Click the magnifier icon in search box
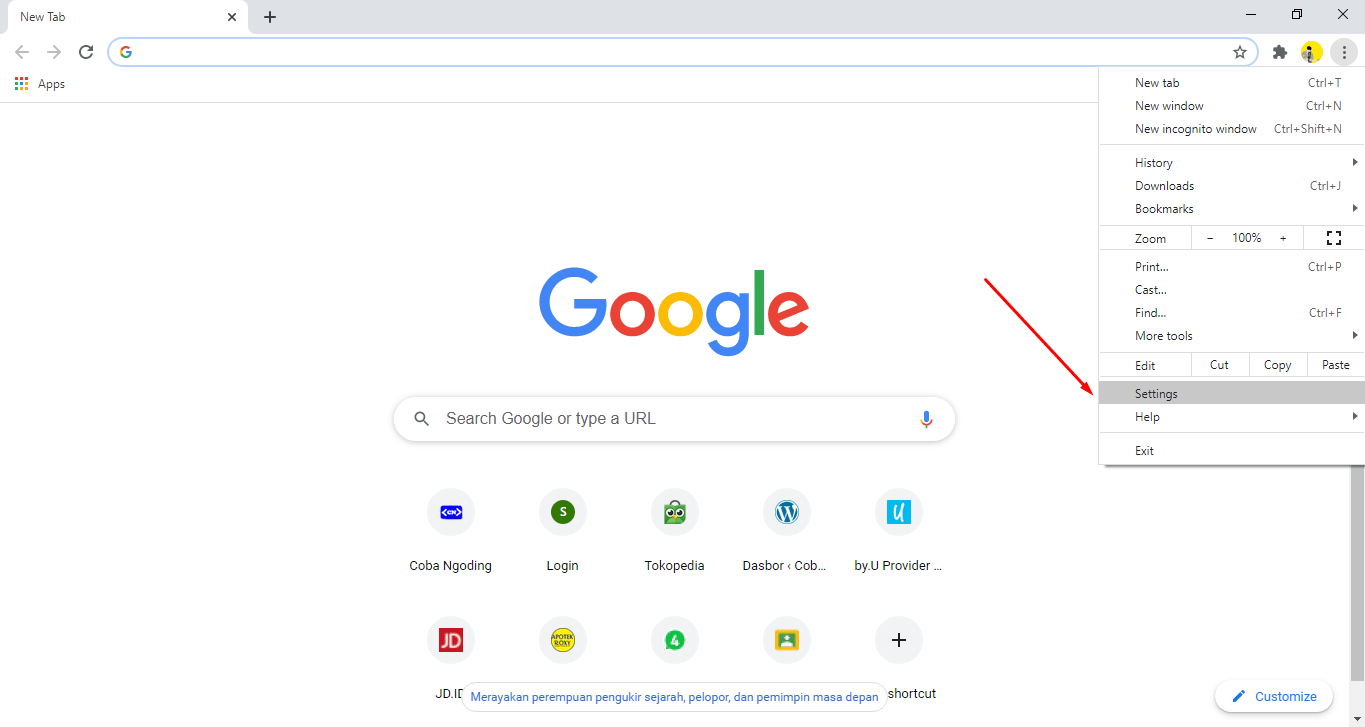Image resolution: width=1365 pixels, height=727 pixels. click(422, 419)
